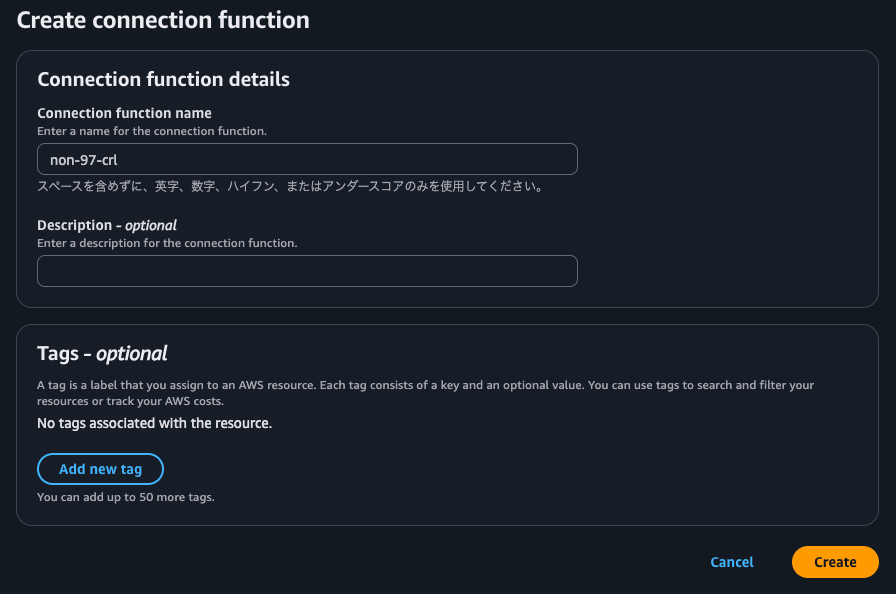Screen dimensions: 896x594
Task: Click the Tags - optional section header
Action: point(102,353)
